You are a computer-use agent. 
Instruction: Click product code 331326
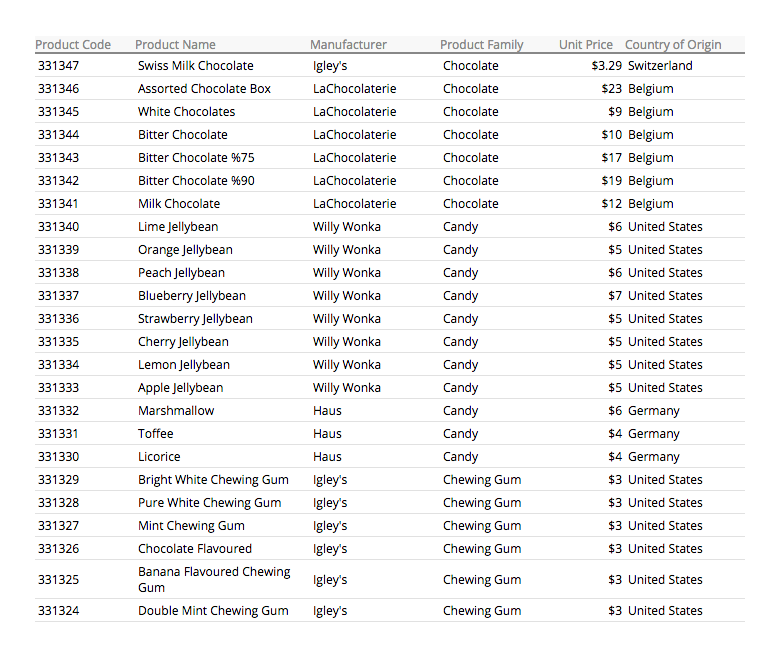[59, 549]
